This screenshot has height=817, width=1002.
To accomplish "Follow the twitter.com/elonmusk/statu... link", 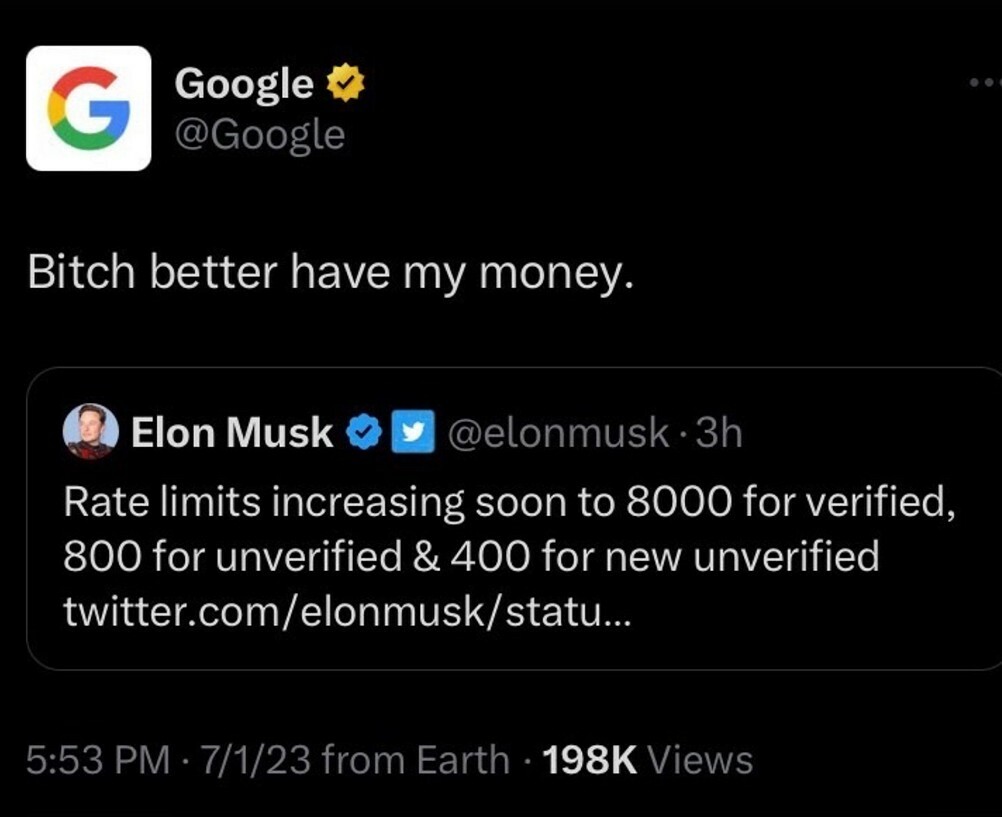I will pos(347,611).
